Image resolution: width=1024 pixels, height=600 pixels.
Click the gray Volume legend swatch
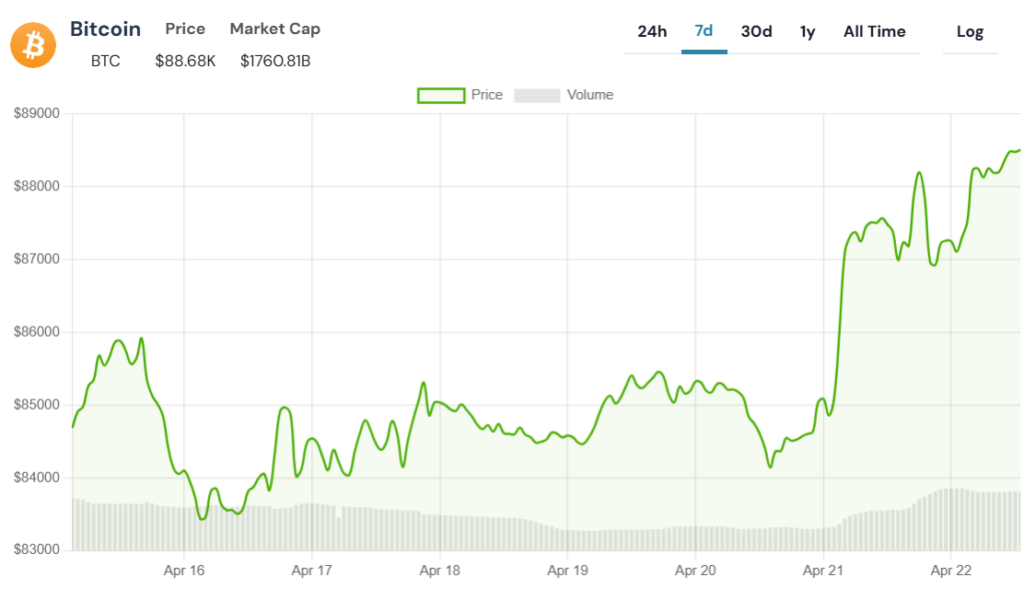click(x=537, y=95)
